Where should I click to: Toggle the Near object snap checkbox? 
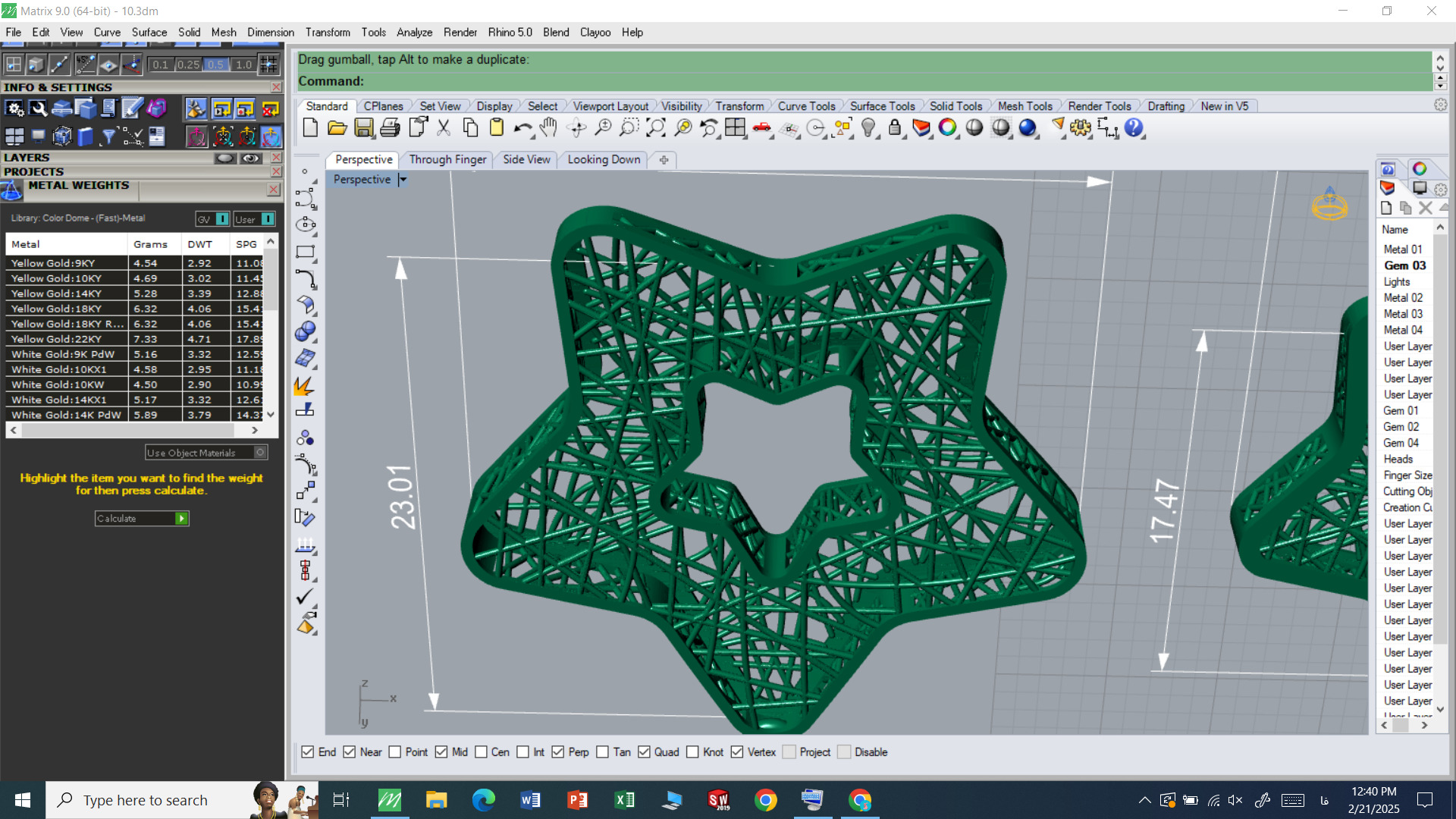point(349,752)
